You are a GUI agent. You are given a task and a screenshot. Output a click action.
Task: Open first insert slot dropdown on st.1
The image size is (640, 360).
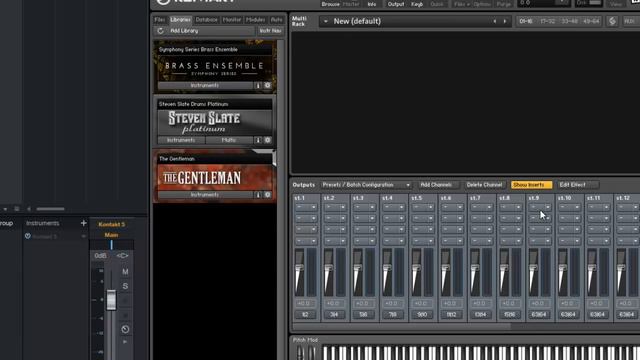pos(306,207)
